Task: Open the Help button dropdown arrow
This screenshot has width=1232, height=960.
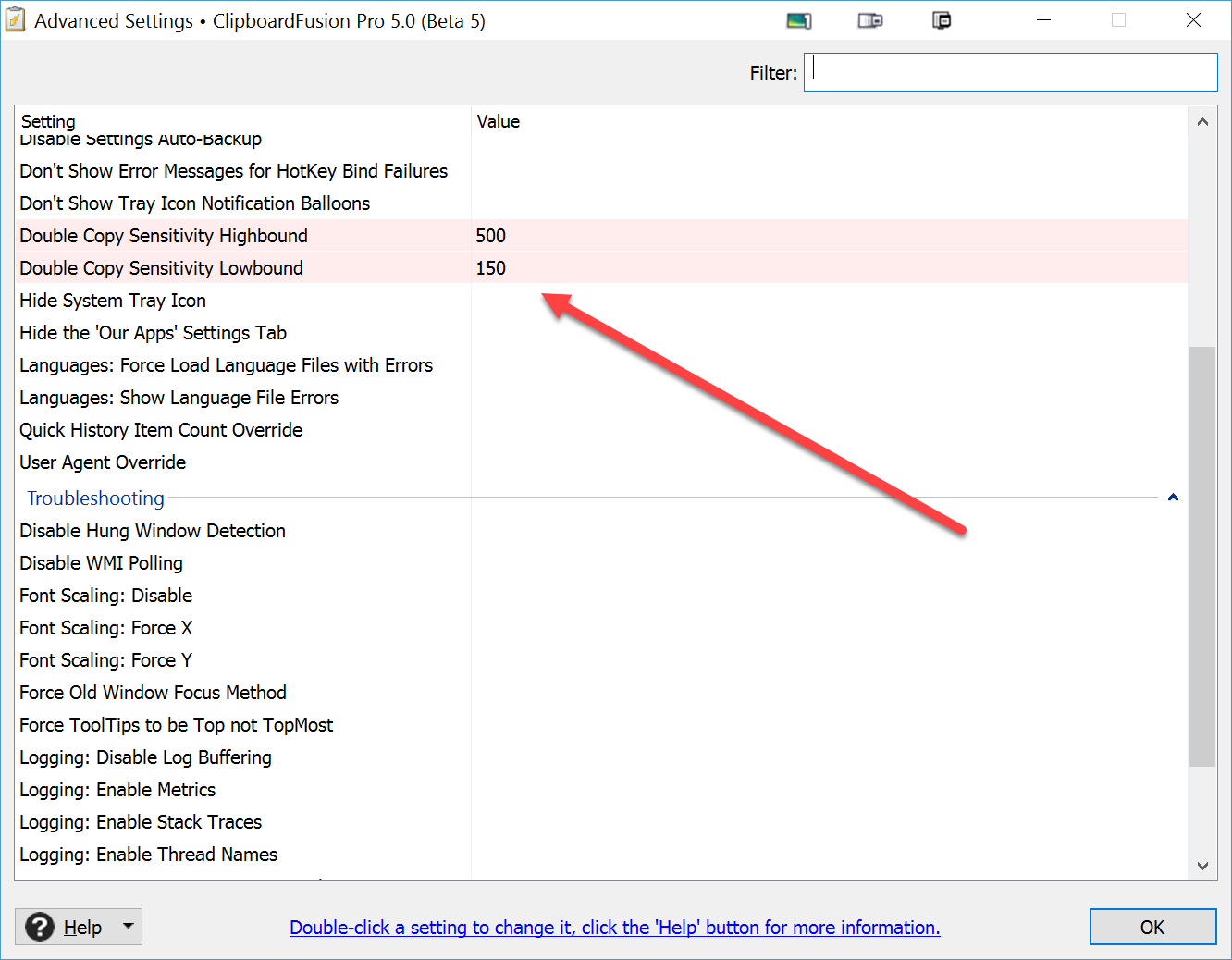Action: (129, 926)
